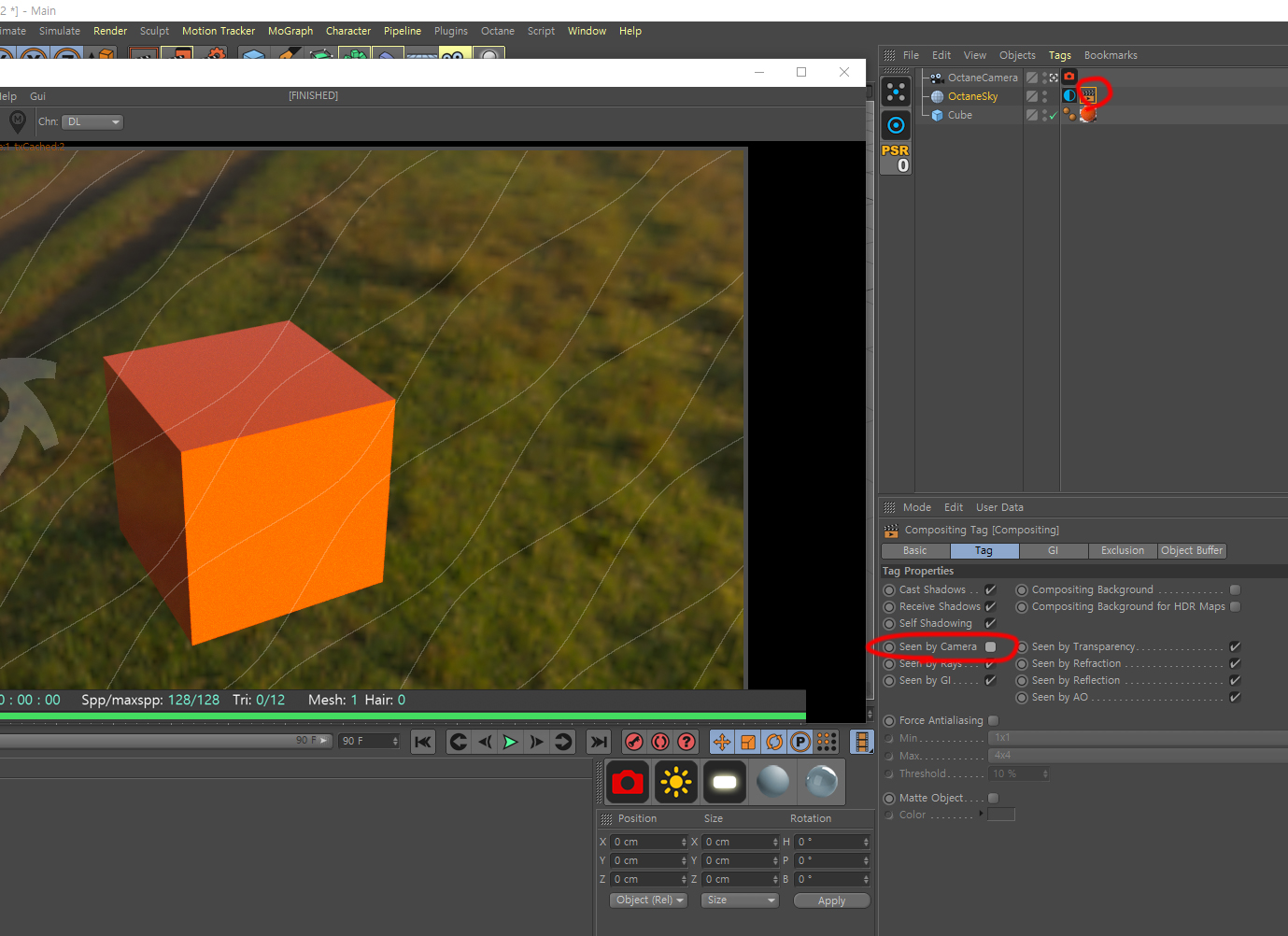Click the PSR reset icon
The width and height of the screenshot is (1288, 936).
click(x=895, y=158)
